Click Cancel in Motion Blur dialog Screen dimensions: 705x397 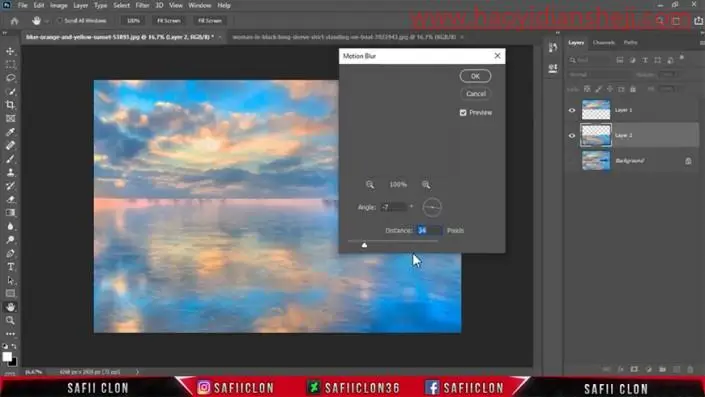click(x=475, y=94)
